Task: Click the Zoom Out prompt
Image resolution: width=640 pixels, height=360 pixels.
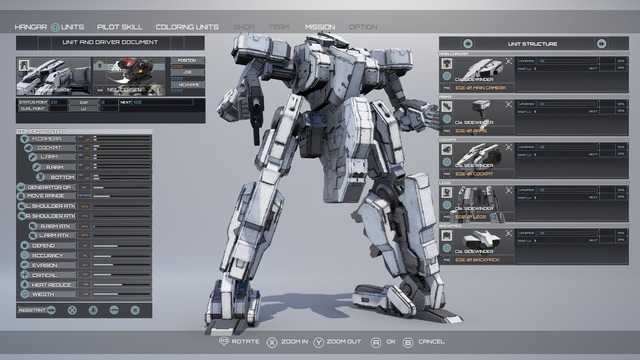Action: tap(337, 342)
